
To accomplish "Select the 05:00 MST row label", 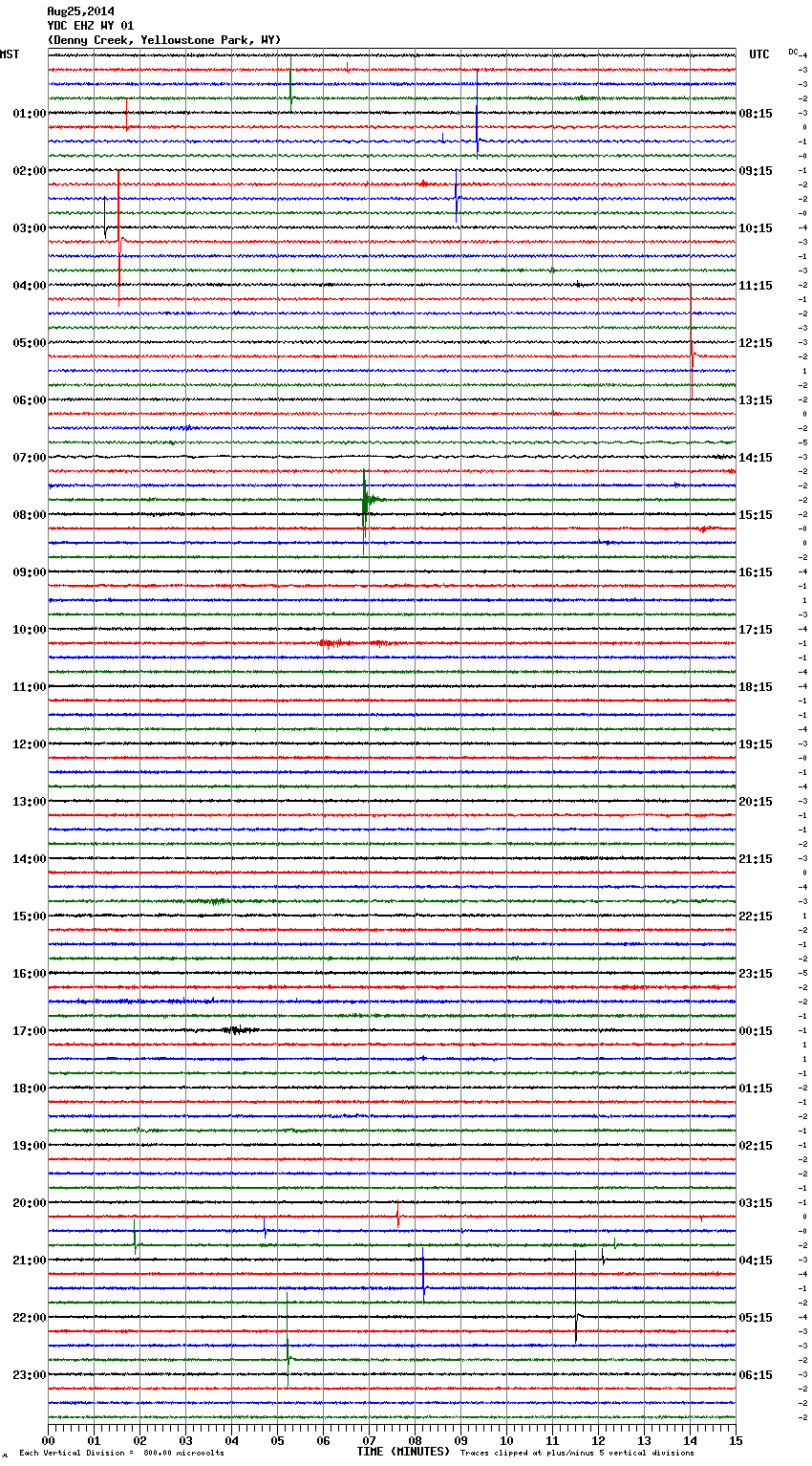I will point(29,343).
